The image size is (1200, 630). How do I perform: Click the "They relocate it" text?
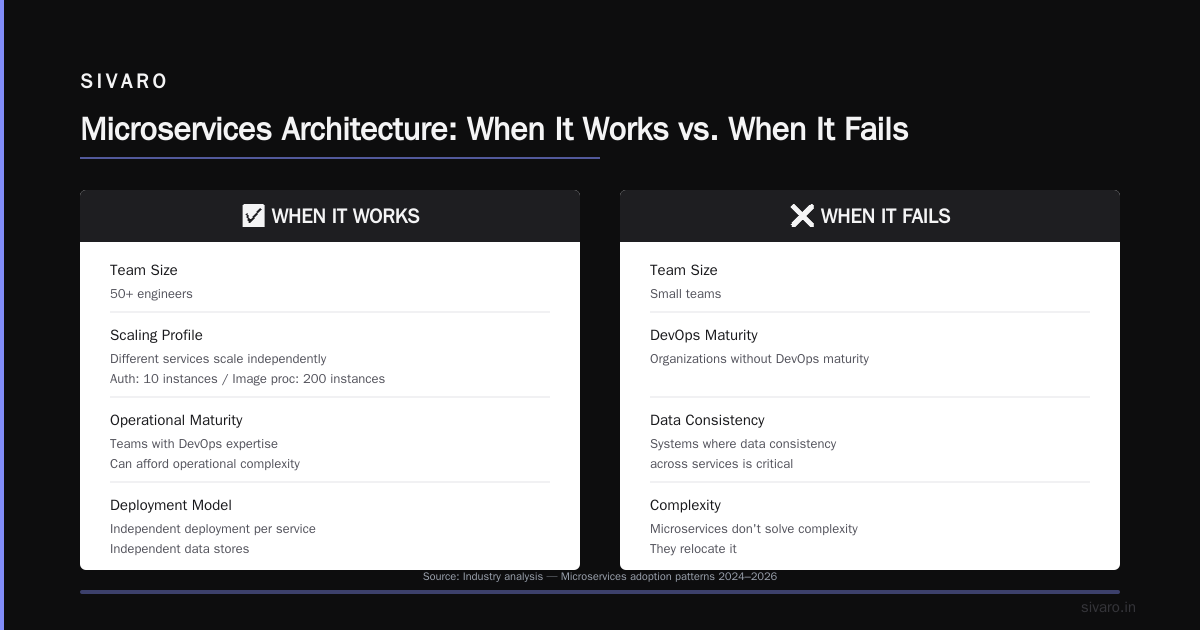point(694,549)
